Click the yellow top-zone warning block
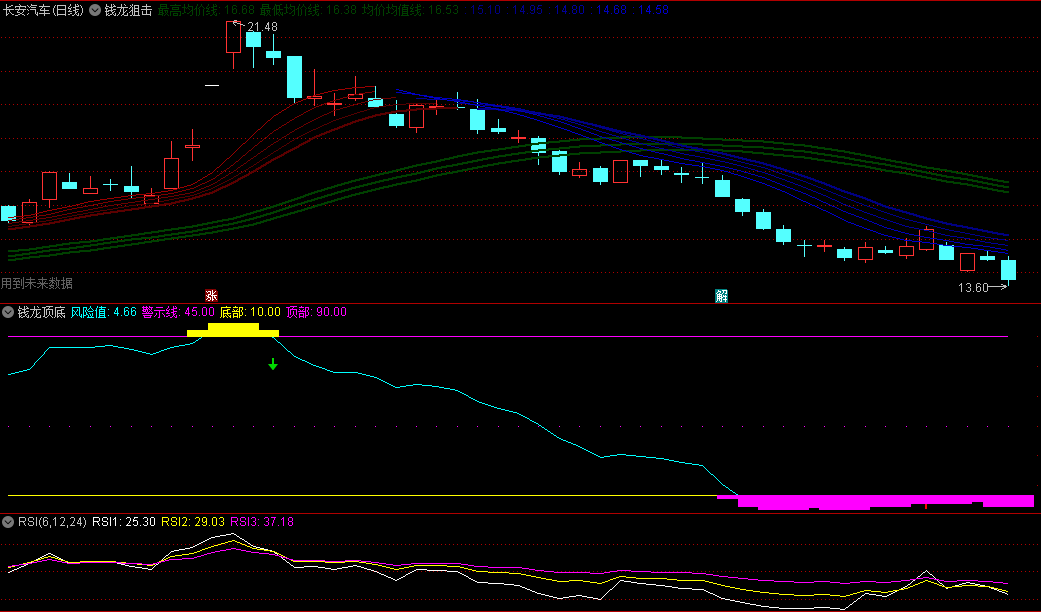 coord(233,330)
